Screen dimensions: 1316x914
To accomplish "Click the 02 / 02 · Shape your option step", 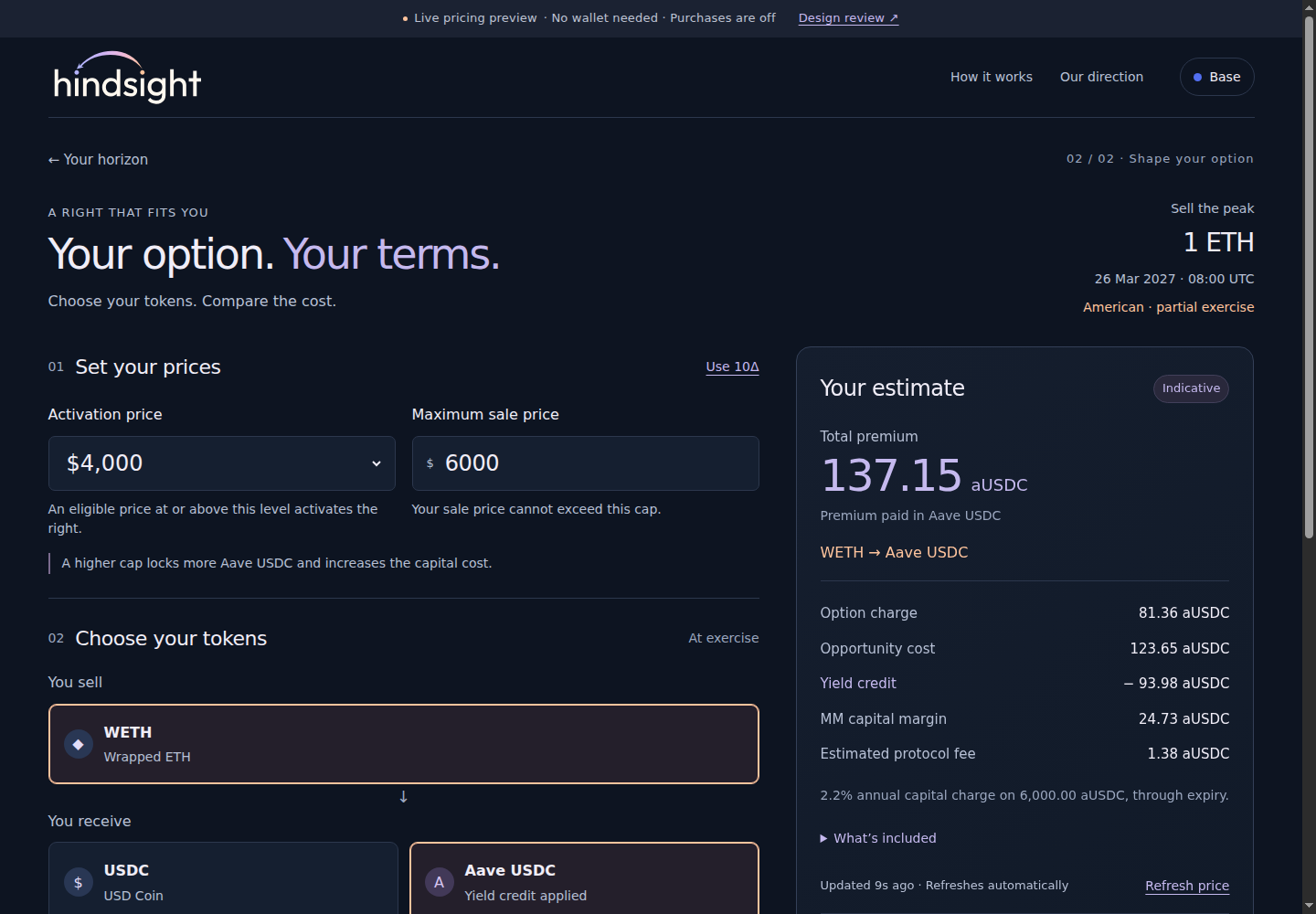I will click(1160, 158).
